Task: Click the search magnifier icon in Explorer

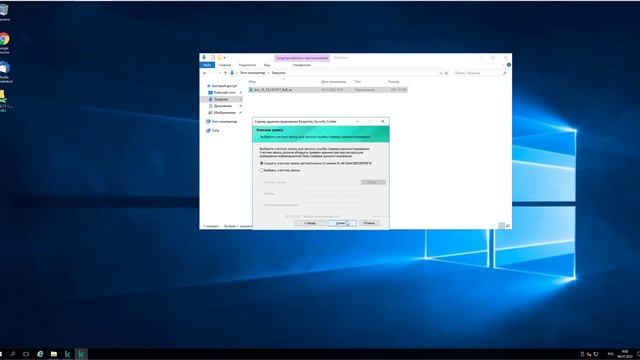Action: click(505, 73)
